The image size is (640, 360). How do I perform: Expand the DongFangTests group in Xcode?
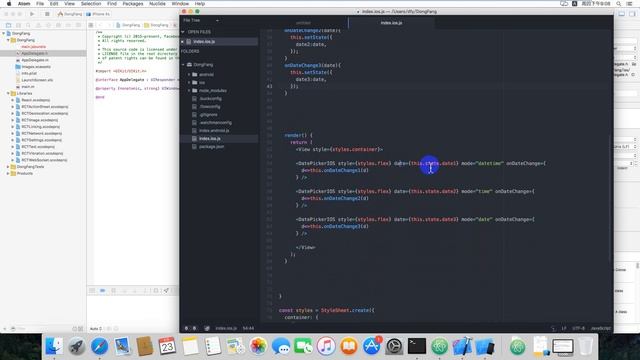coord(8,167)
